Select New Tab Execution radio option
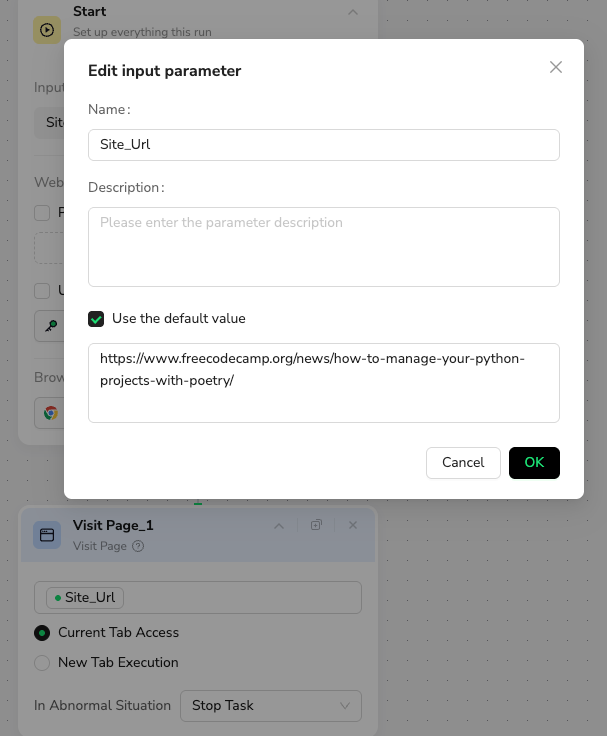The image size is (607, 736). pos(42,663)
